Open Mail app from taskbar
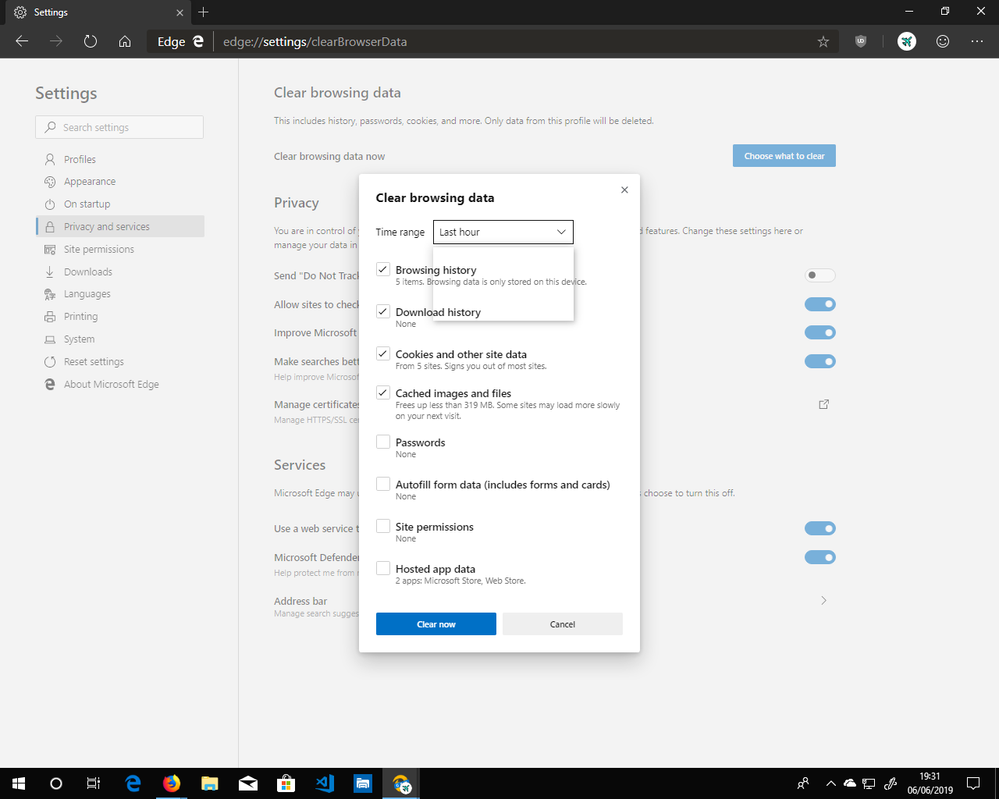 pos(248,783)
